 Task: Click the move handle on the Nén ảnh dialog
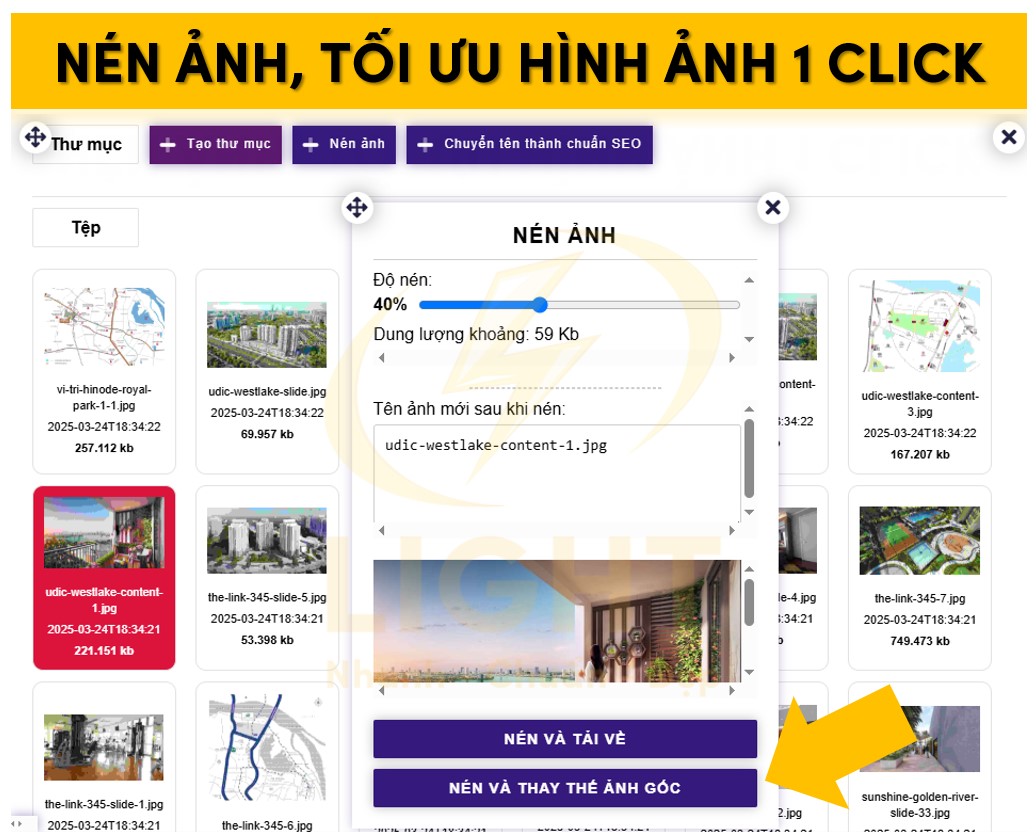coord(357,208)
